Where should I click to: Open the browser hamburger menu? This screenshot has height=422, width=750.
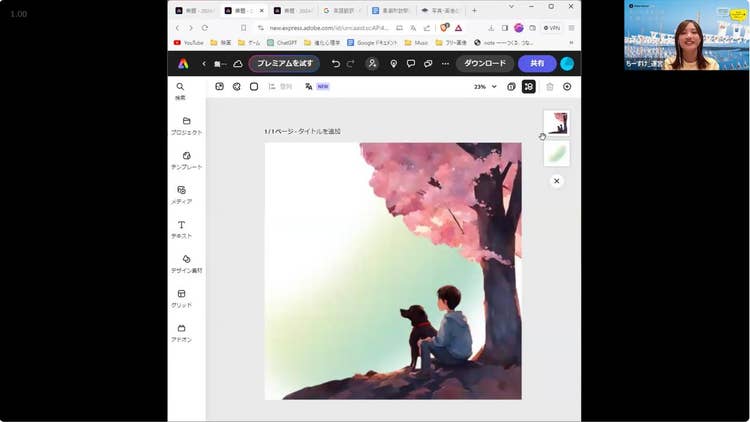pos(571,28)
